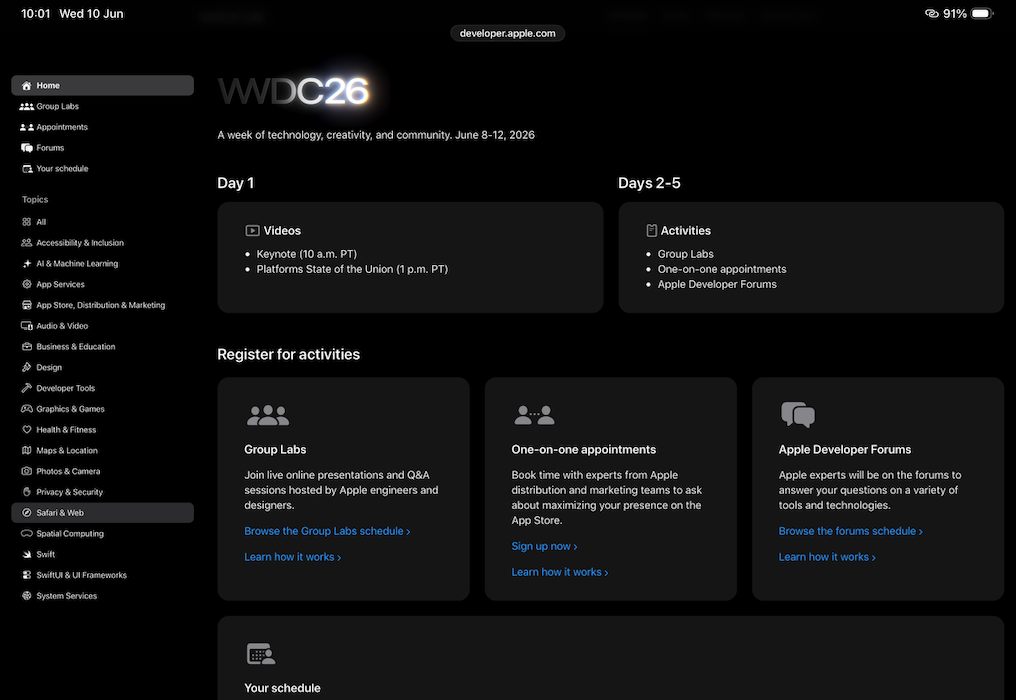The width and height of the screenshot is (1016, 700).
Task: Click the Spatial Computing headset icon
Action: click(27, 533)
